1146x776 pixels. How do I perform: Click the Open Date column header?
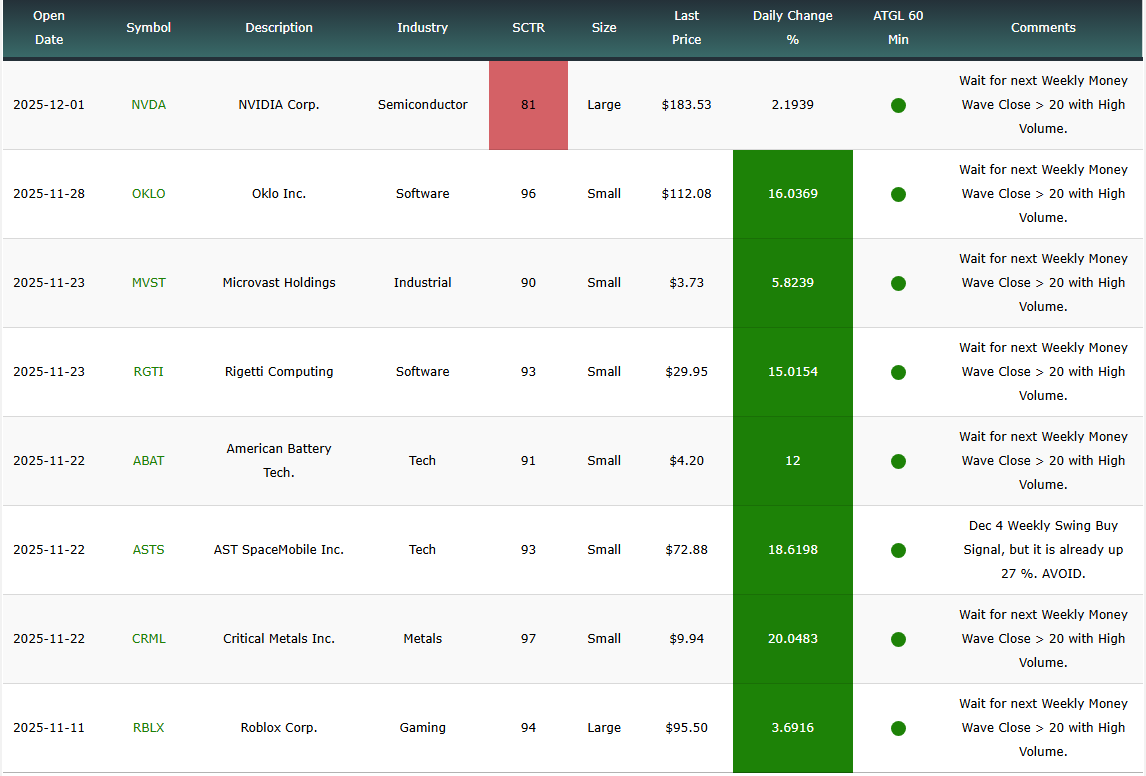coord(49,28)
